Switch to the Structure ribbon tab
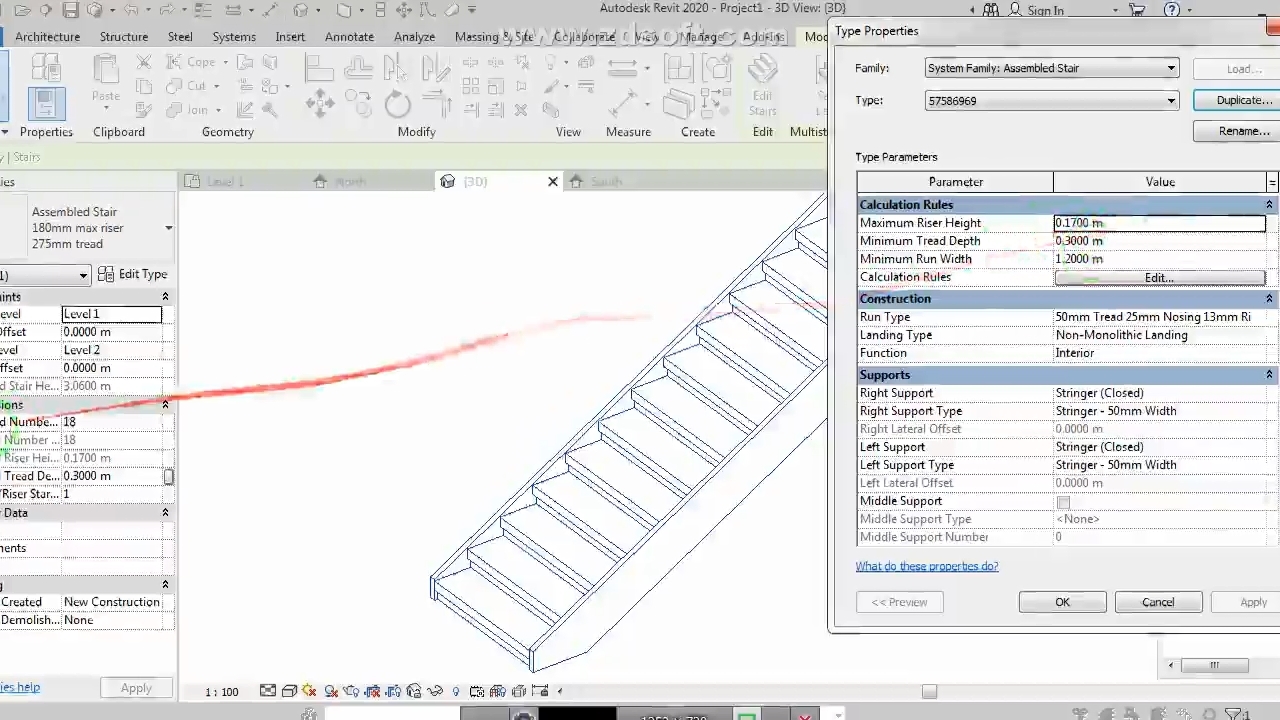 point(124,37)
